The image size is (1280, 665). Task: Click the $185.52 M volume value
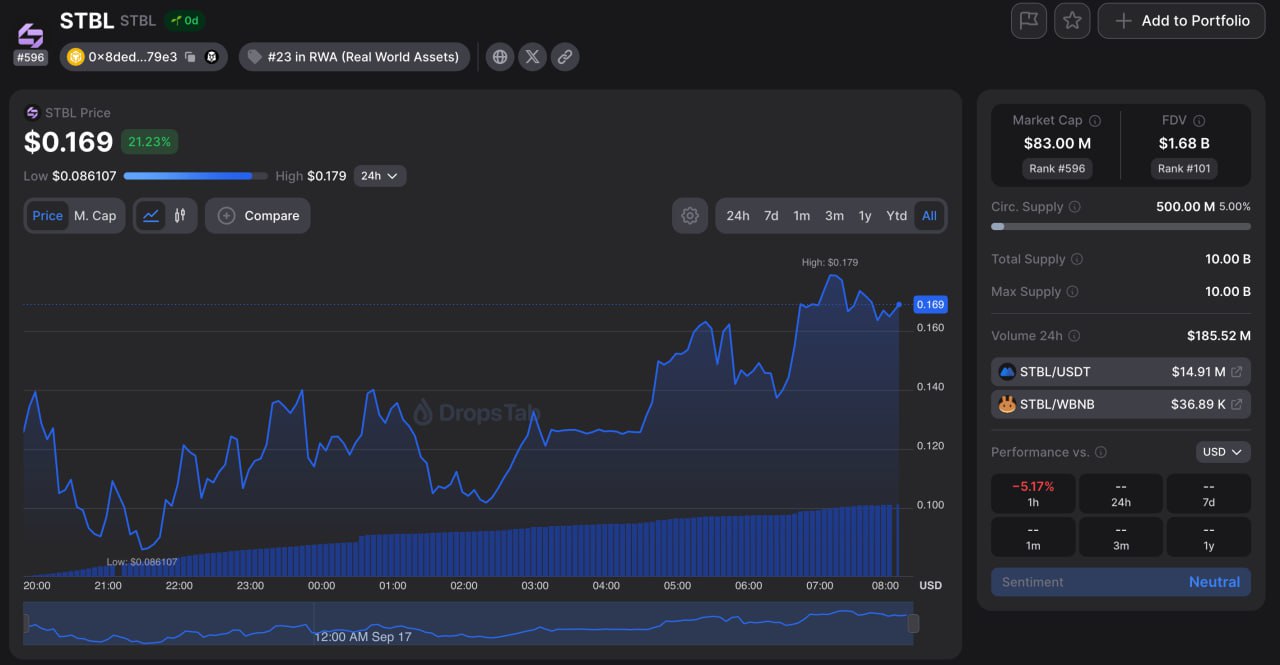click(x=1219, y=336)
